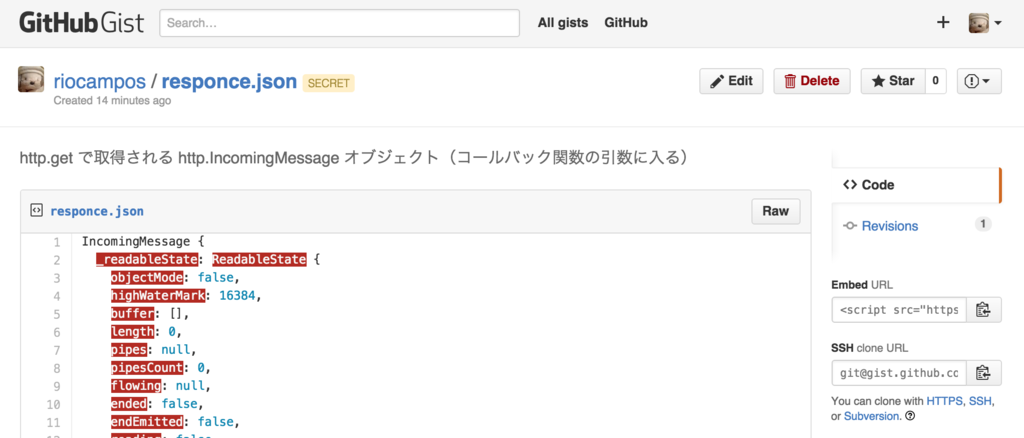This screenshot has height=438, width=1024.
Task: Copy the Embed URL with clipboard icon
Action: (x=984, y=309)
